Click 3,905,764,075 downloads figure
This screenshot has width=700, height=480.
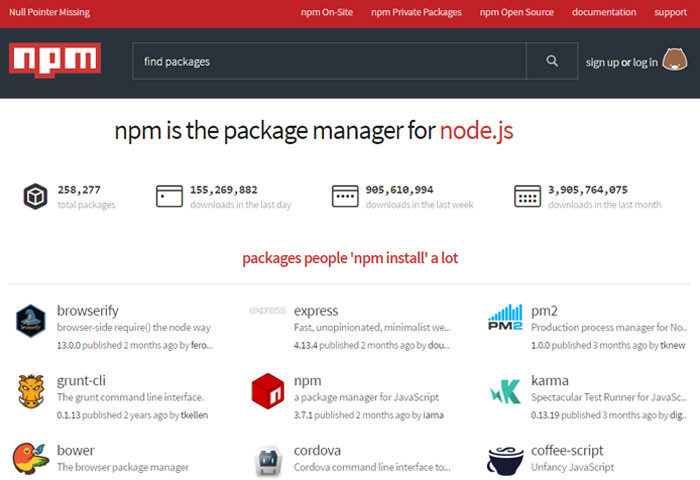pyautogui.click(x=588, y=190)
